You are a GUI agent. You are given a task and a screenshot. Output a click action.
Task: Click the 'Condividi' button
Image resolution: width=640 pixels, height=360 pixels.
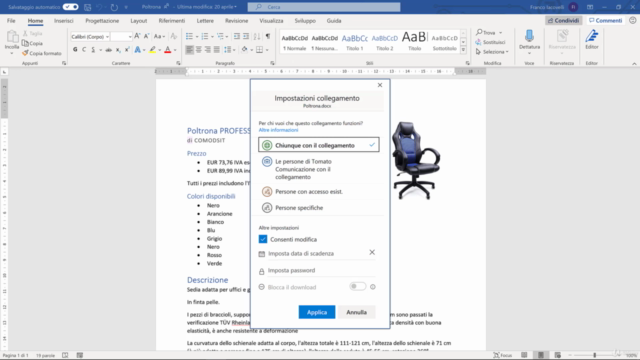click(563, 20)
